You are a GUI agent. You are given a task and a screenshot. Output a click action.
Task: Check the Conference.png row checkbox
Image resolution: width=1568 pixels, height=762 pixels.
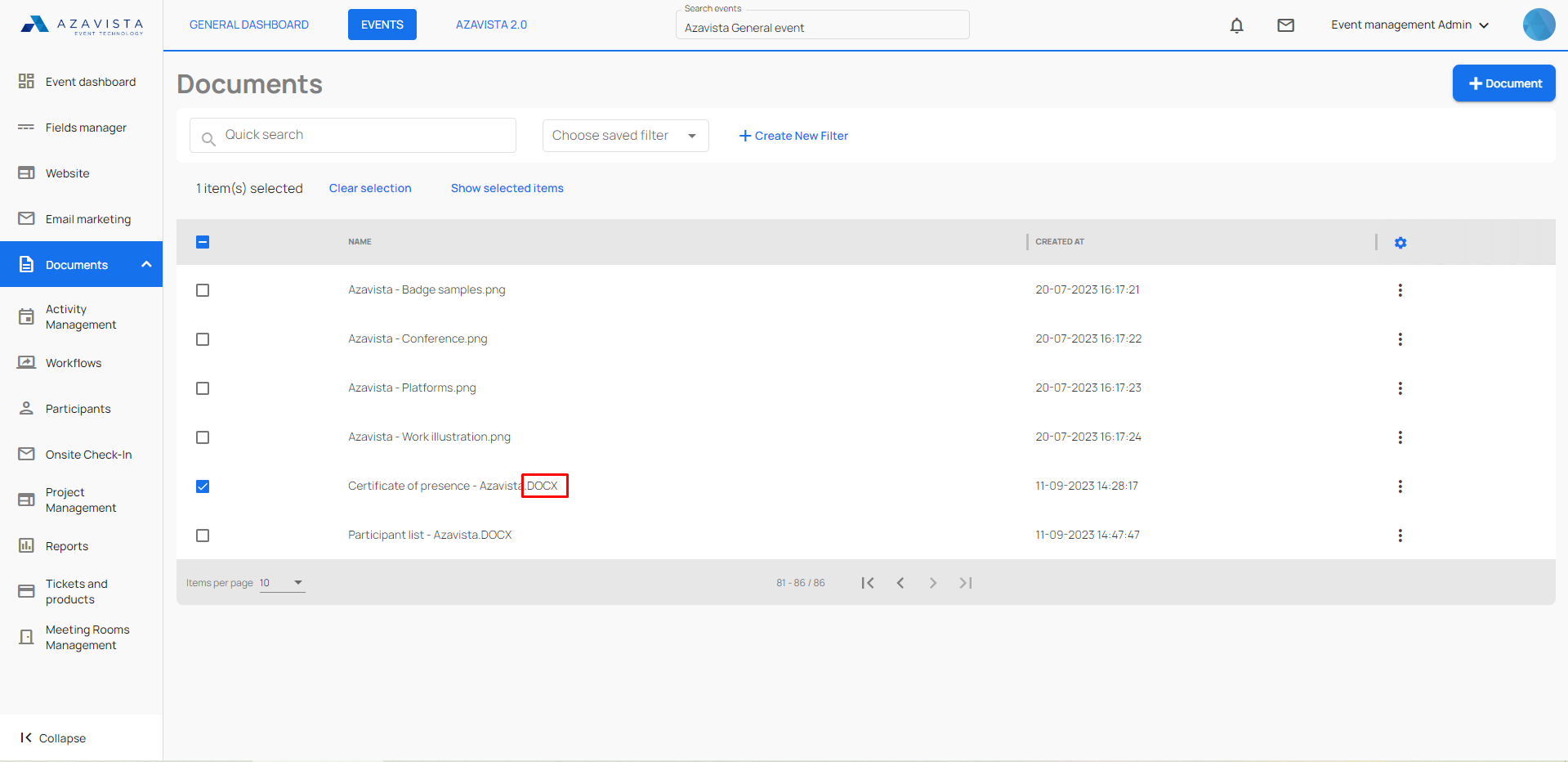(203, 339)
